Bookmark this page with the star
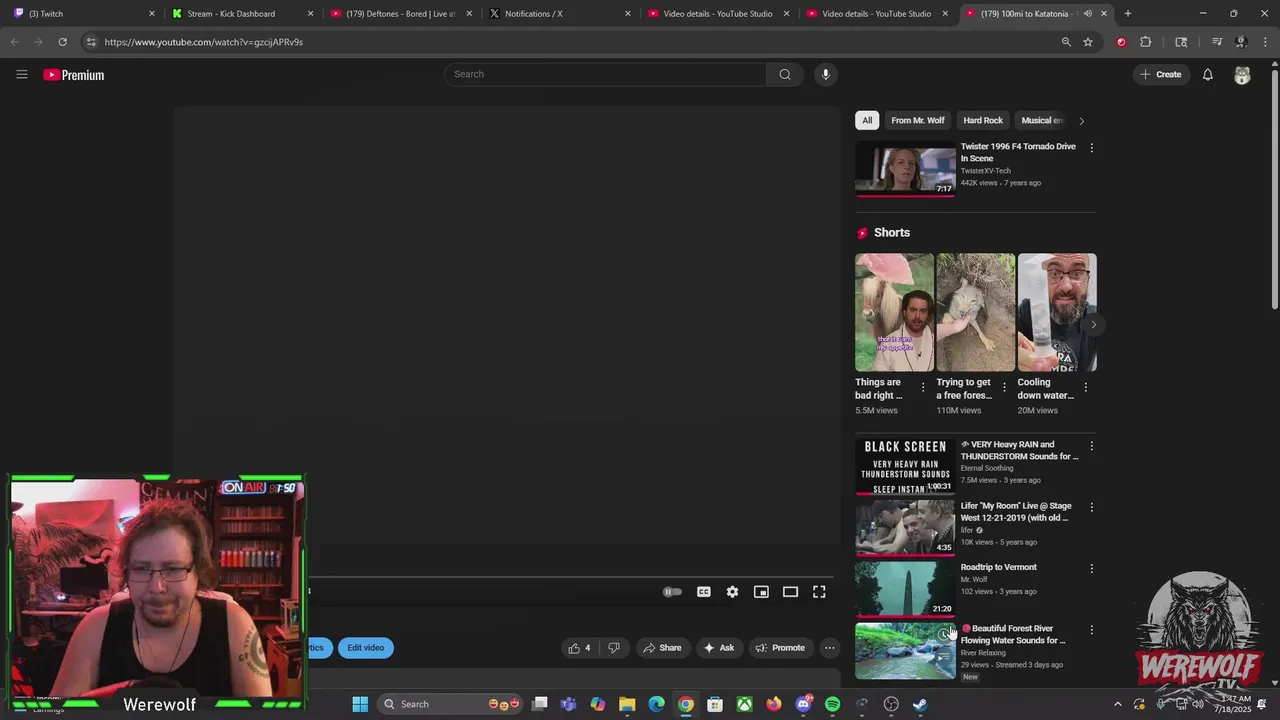 (1088, 42)
